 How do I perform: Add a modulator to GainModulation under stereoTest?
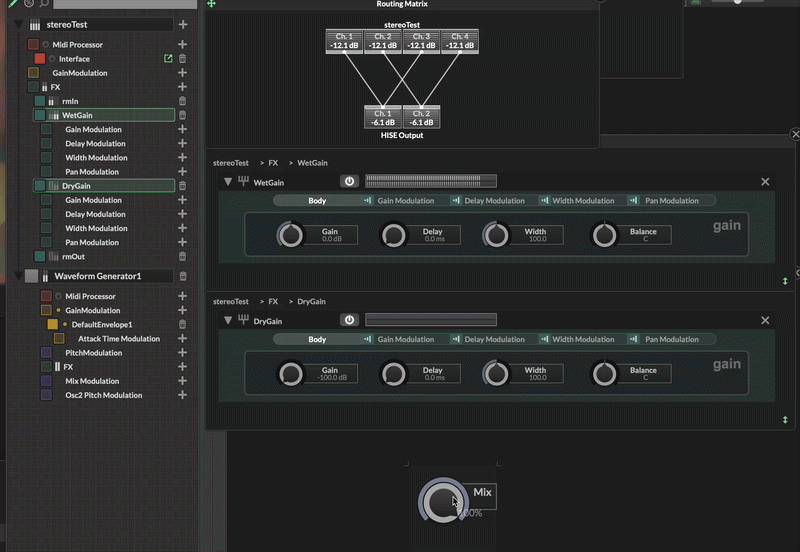coord(182,73)
